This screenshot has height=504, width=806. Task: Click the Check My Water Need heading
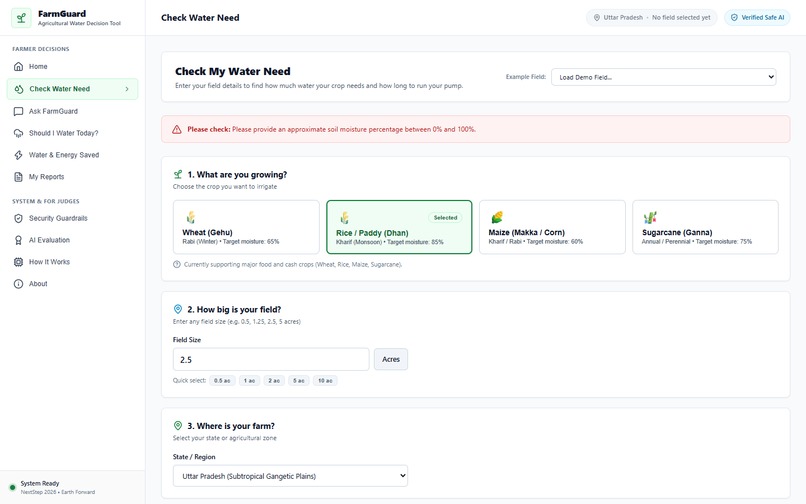[232, 71]
